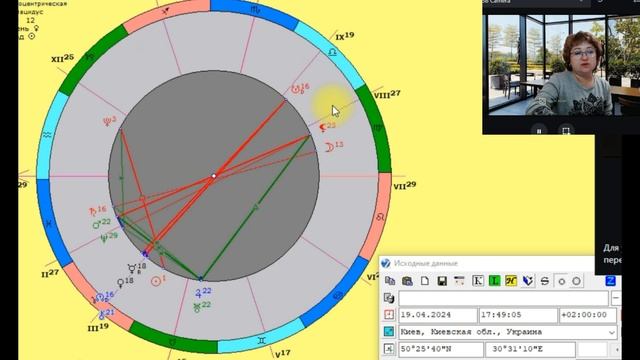Click the green Mars glyph marked 22

(96, 224)
